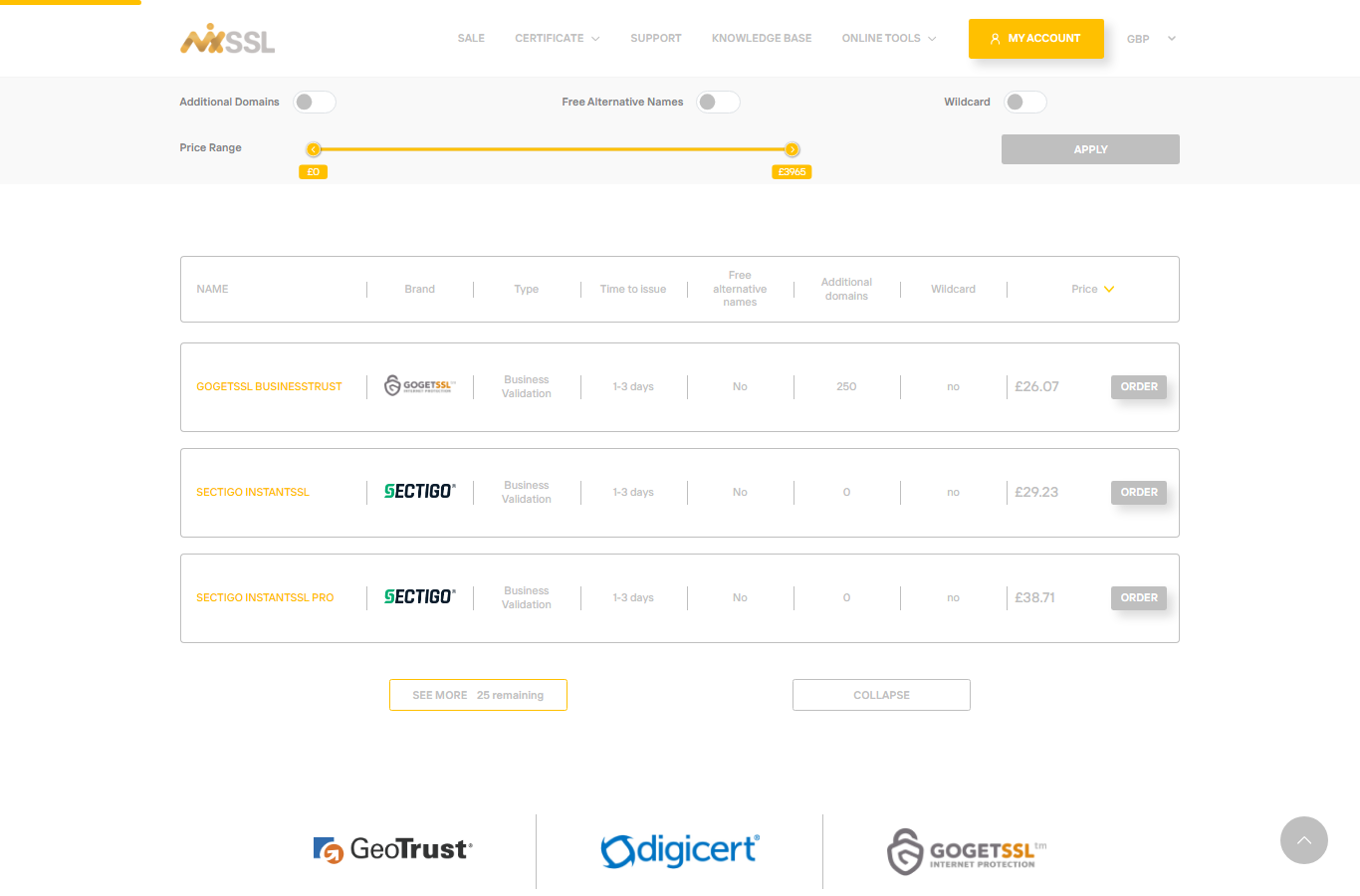
Task: Click the GoGetSSL Internet Protection footer logo
Action: coord(967,851)
